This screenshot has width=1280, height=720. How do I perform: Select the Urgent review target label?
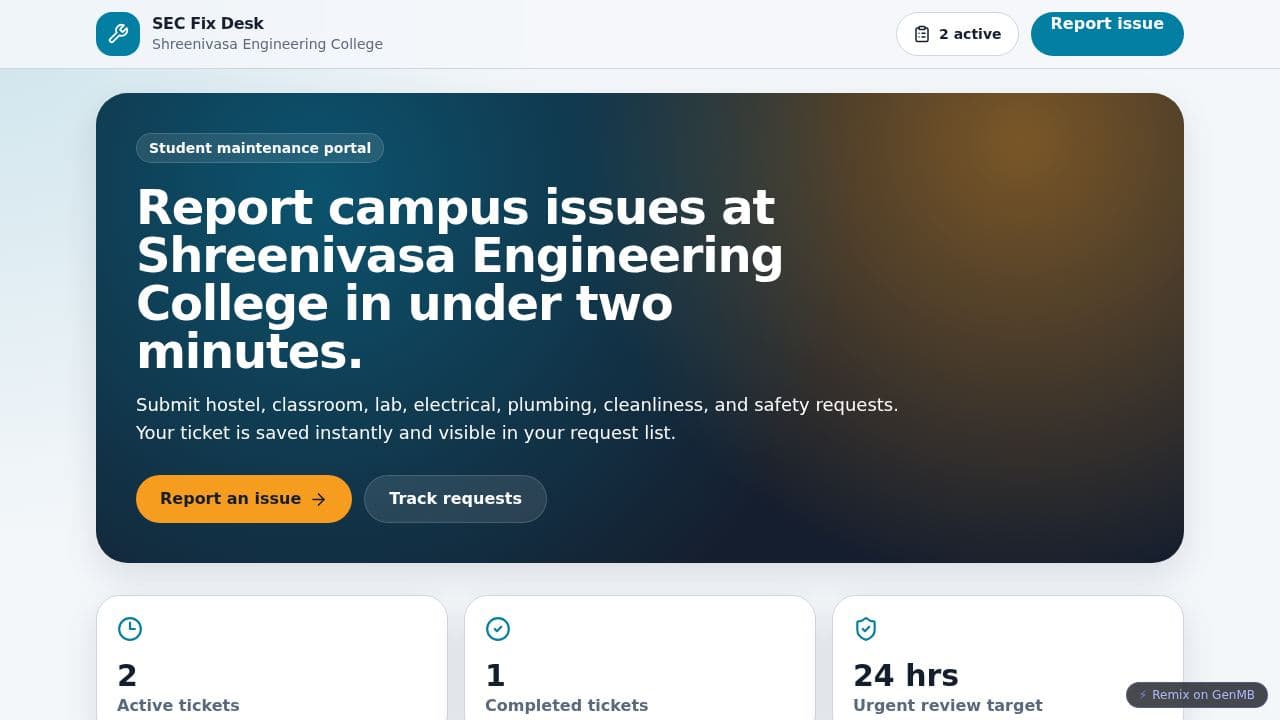pos(948,705)
